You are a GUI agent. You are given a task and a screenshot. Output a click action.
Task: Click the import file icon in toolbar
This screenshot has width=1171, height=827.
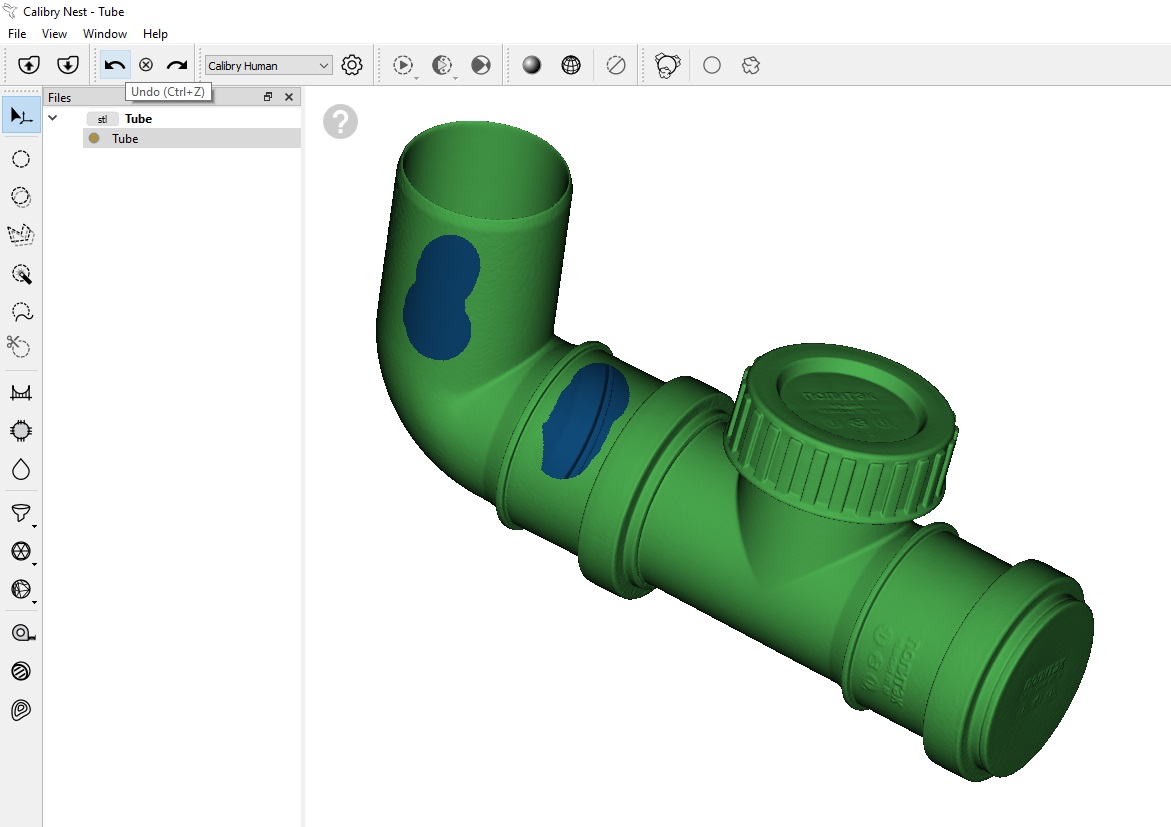[x=30, y=65]
